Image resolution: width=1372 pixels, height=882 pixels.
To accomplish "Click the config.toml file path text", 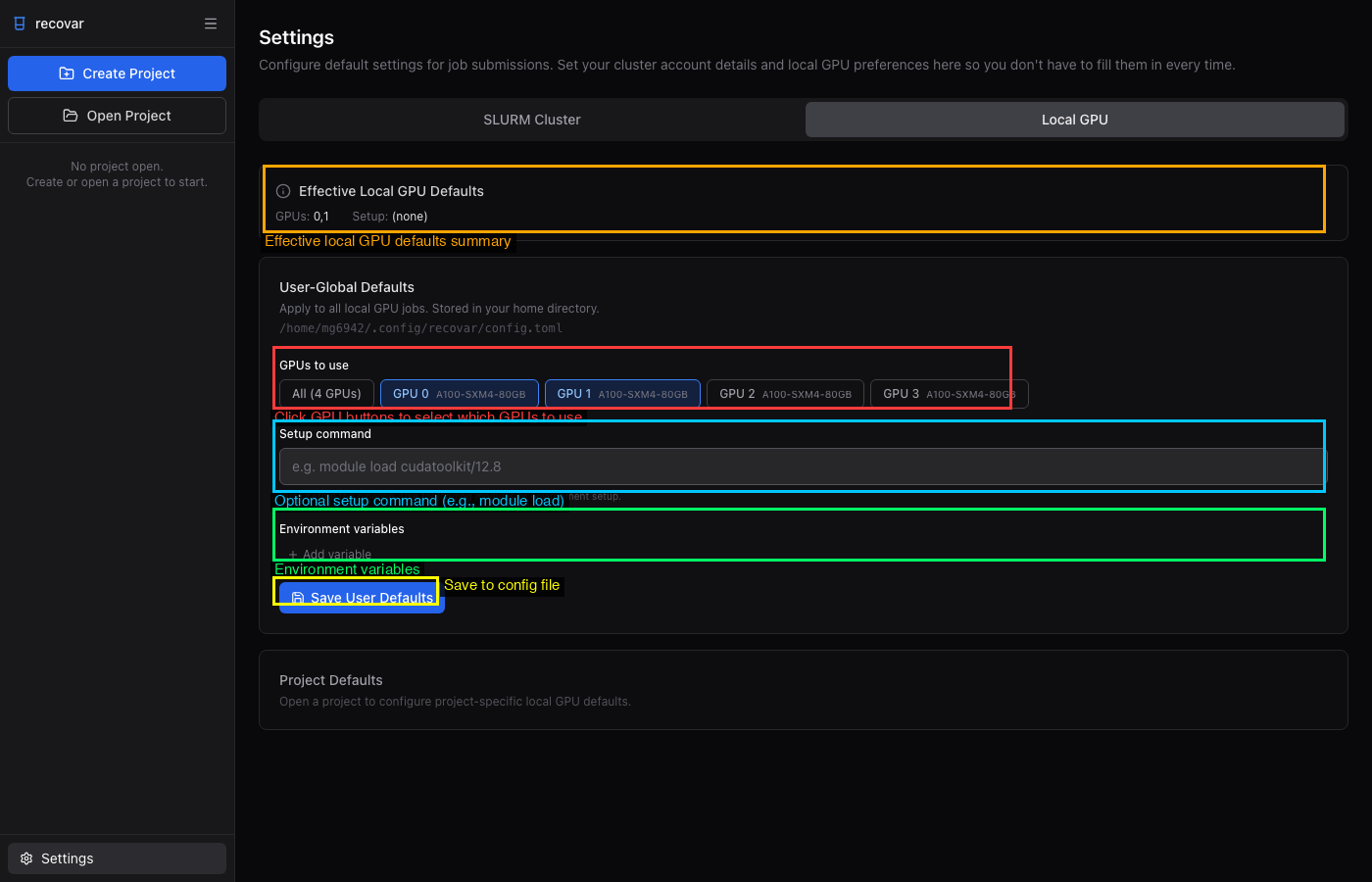I will pos(420,328).
